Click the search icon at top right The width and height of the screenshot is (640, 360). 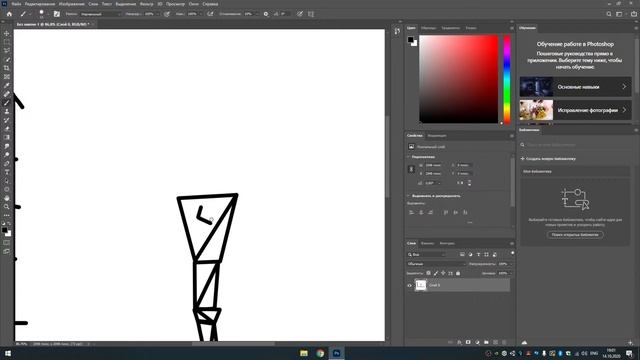pos(609,14)
